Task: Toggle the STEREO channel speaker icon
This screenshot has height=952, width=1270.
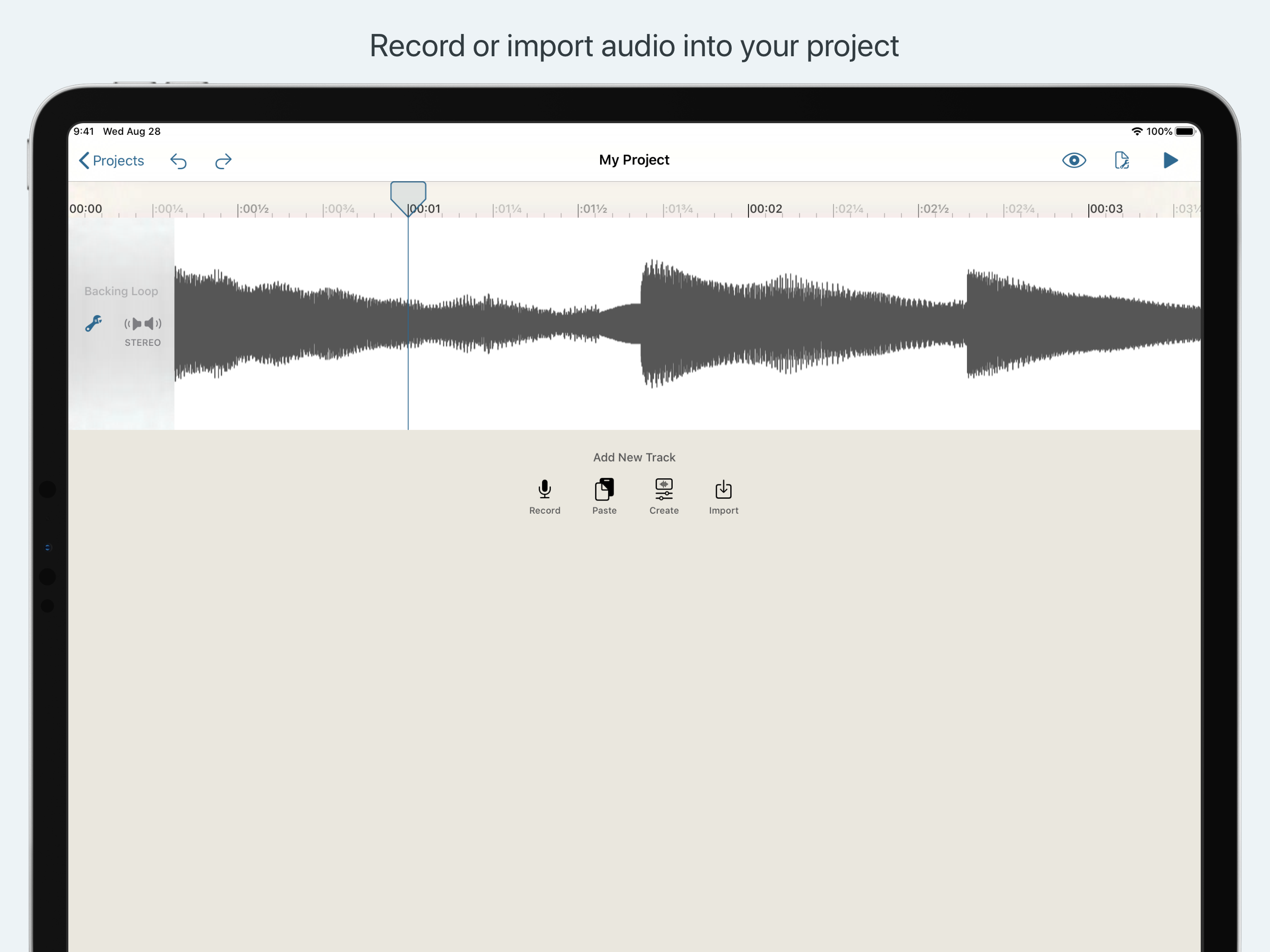Action: point(143,324)
